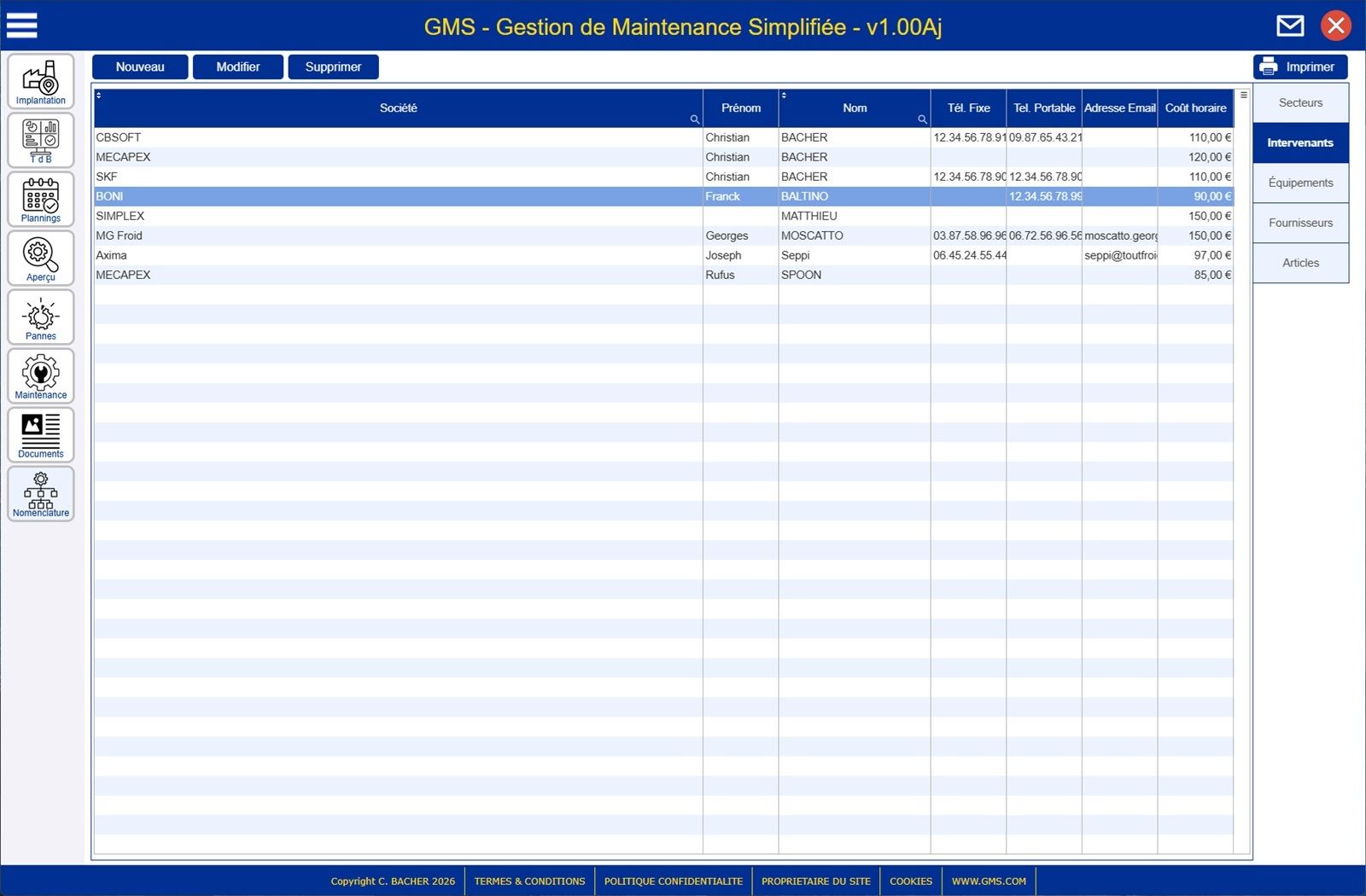This screenshot has height=896, width=1366.
Task: Open the Plannings calendar icon
Action: 41,200
